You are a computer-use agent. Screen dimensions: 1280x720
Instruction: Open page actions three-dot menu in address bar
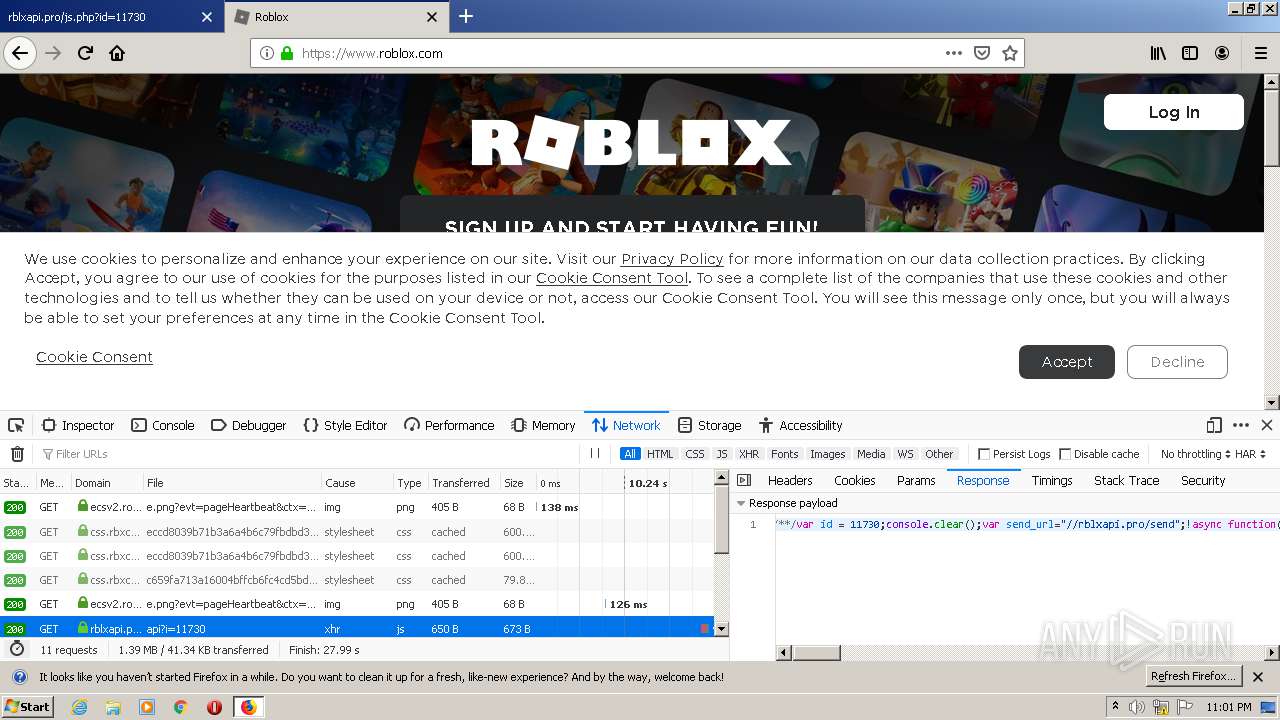tap(954, 53)
